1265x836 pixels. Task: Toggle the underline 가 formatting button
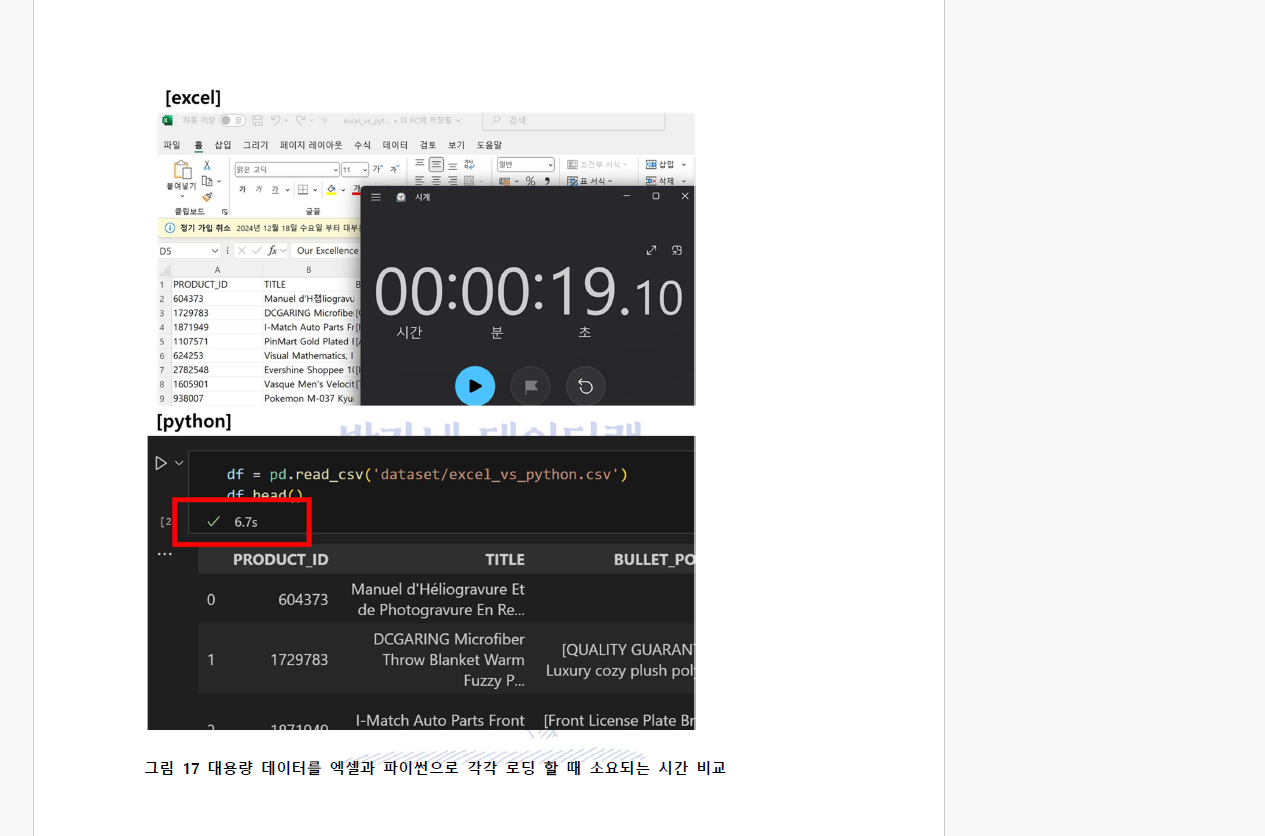point(275,189)
